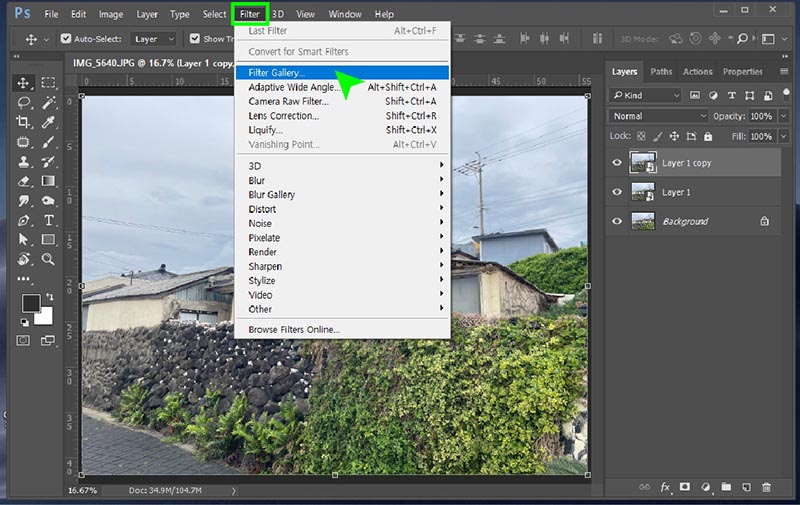Open the Fill slider dropdown arrow
This screenshot has width=800, height=505.
[x=784, y=136]
